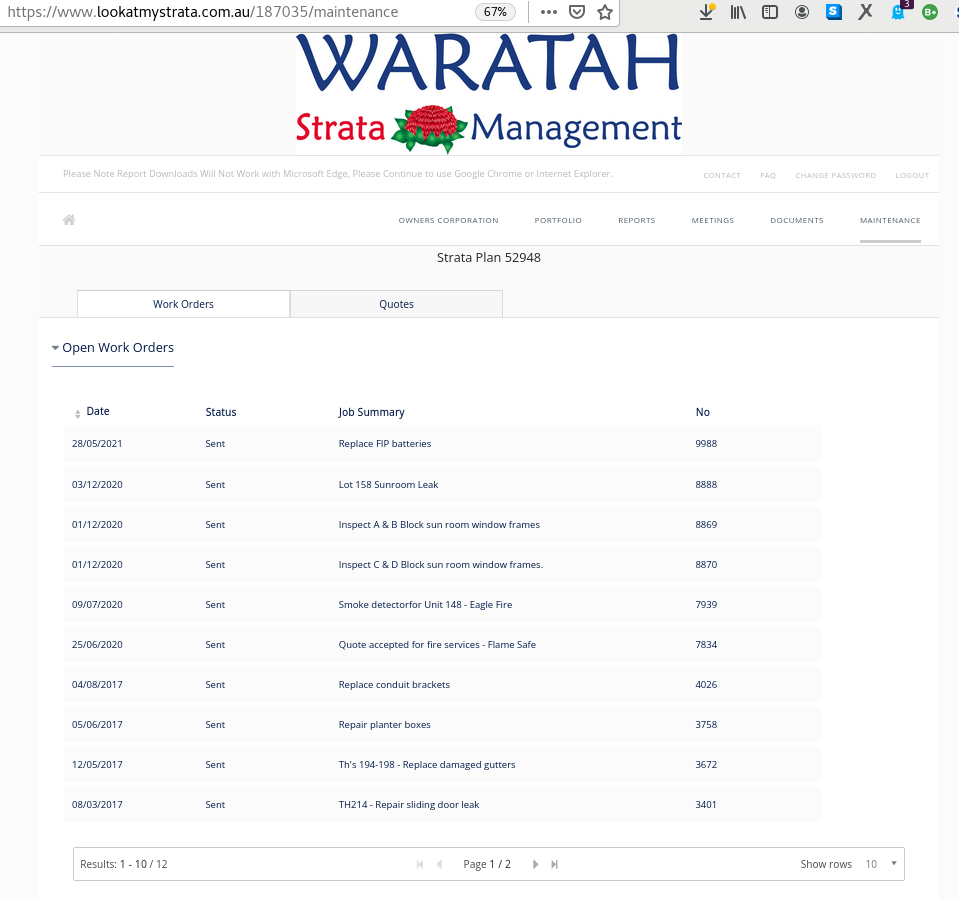Click the Results 1 - 10 / 12 text

(124, 864)
